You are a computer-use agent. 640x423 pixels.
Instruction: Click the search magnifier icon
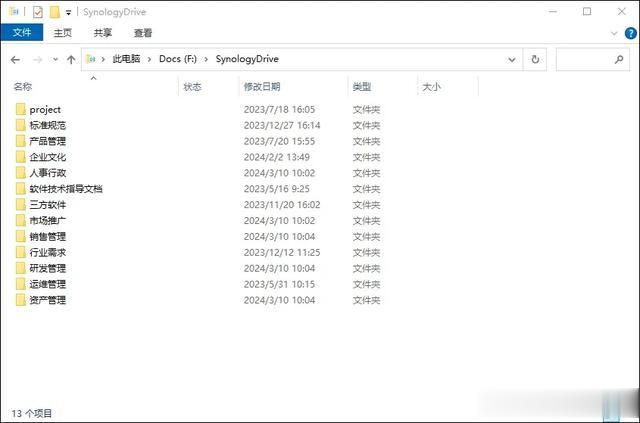(x=619, y=60)
